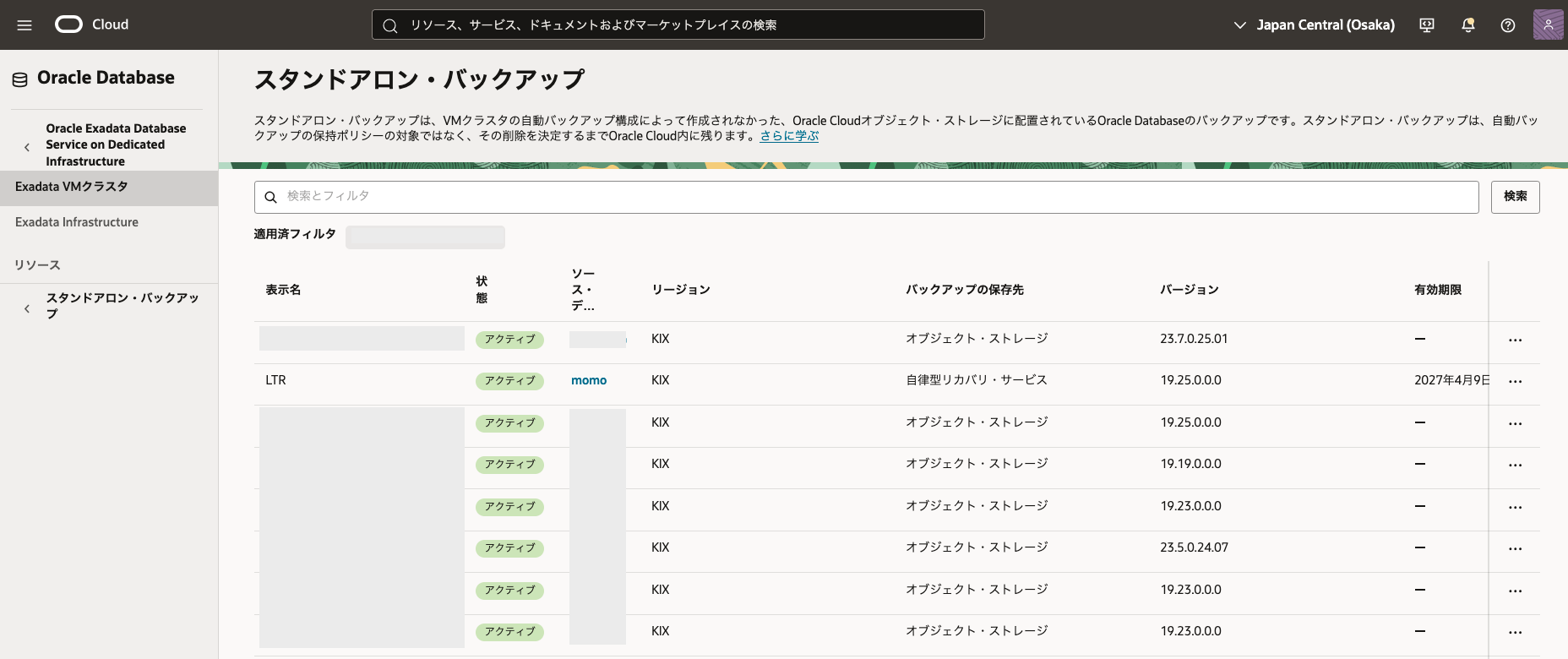The image size is (1568, 659).
Task: Click back chevron beside スタンドアロン・バックアップ
Action: click(27, 308)
